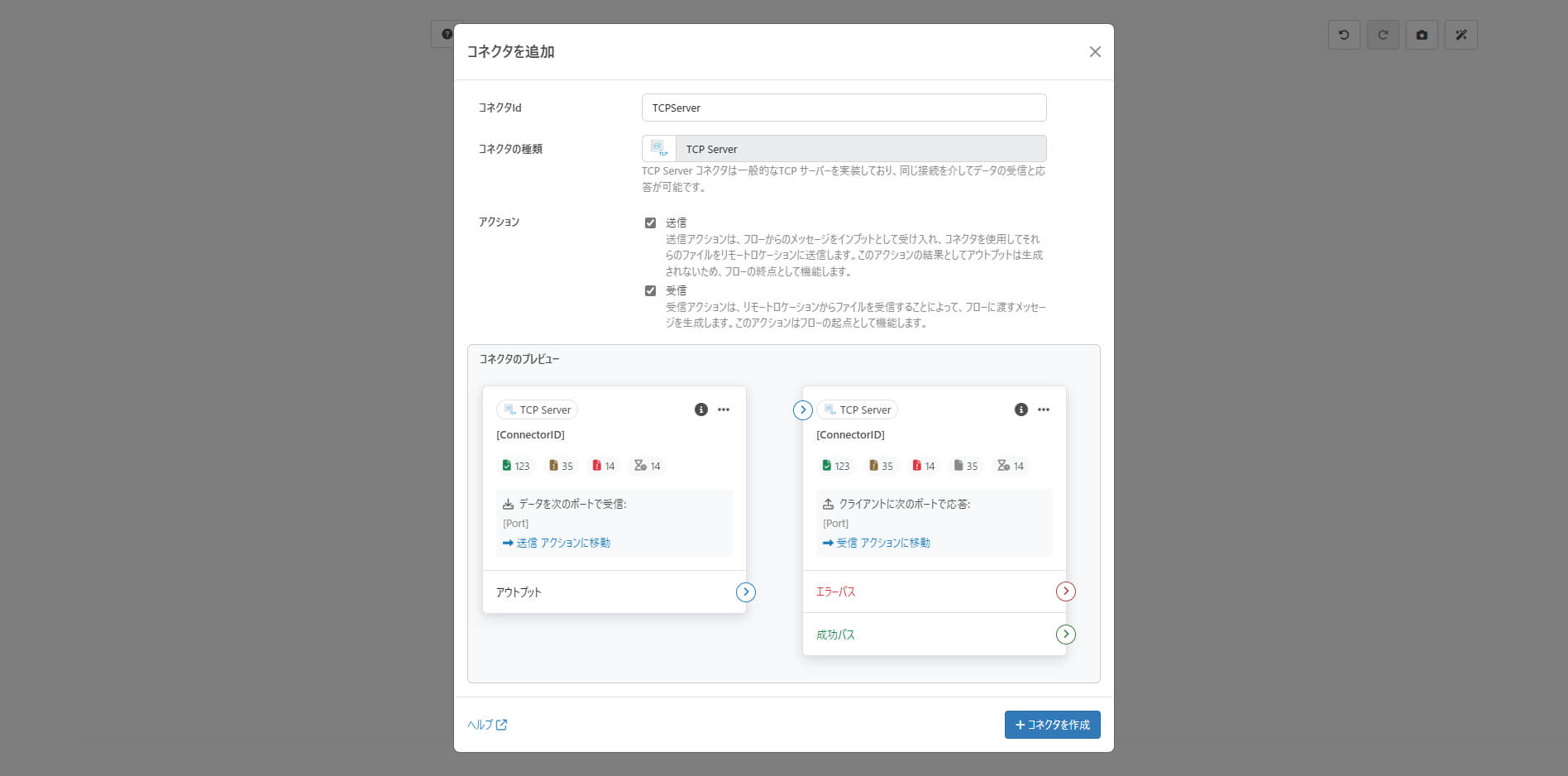Click the undo icon in the top toolbar
1568x776 pixels.
(x=1343, y=34)
